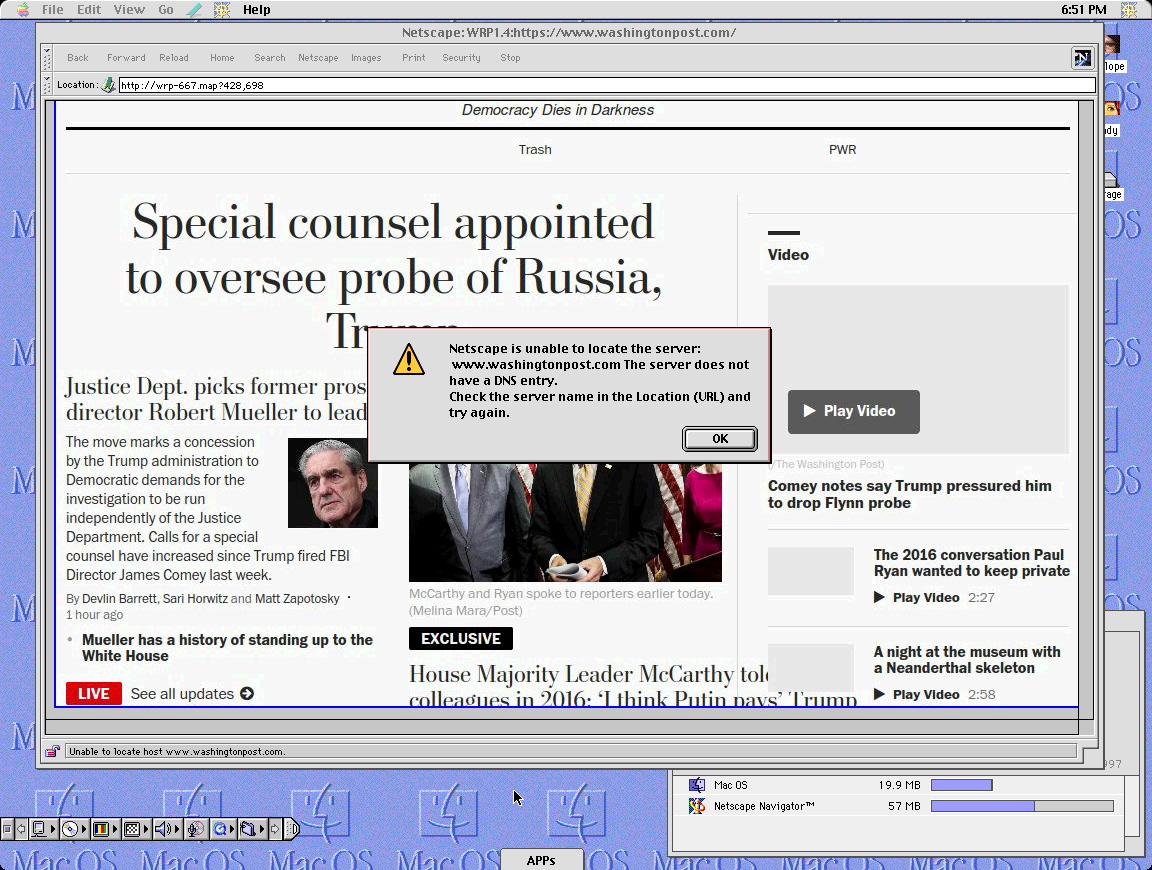Click the Forward toolbar button
Viewport: 1152px width, 870px height.
click(126, 57)
